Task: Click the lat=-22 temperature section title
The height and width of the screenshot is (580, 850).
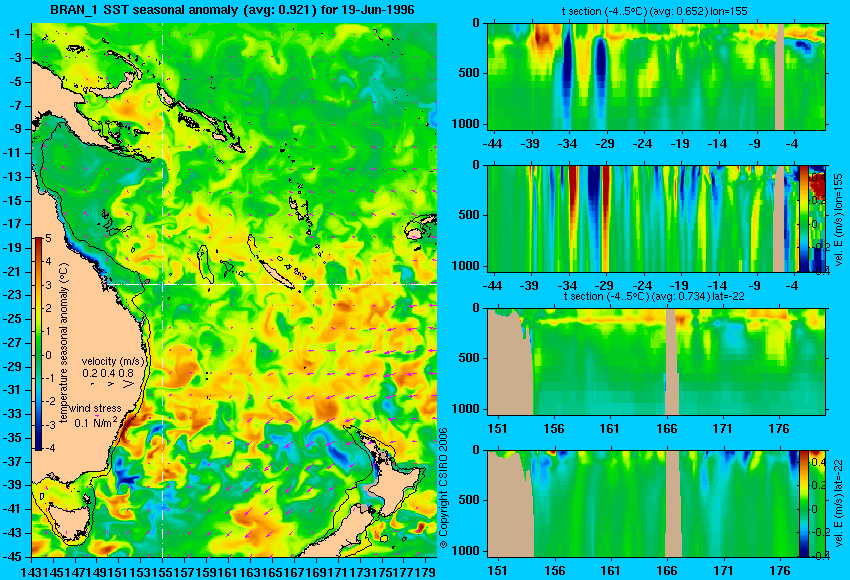Action: [x=654, y=297]
